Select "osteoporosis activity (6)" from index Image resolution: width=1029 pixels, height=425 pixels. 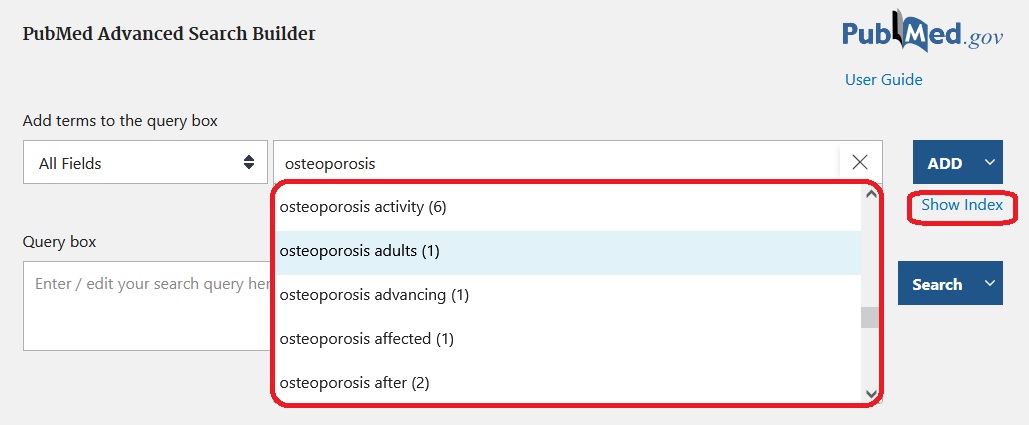(x=363, y=208)
